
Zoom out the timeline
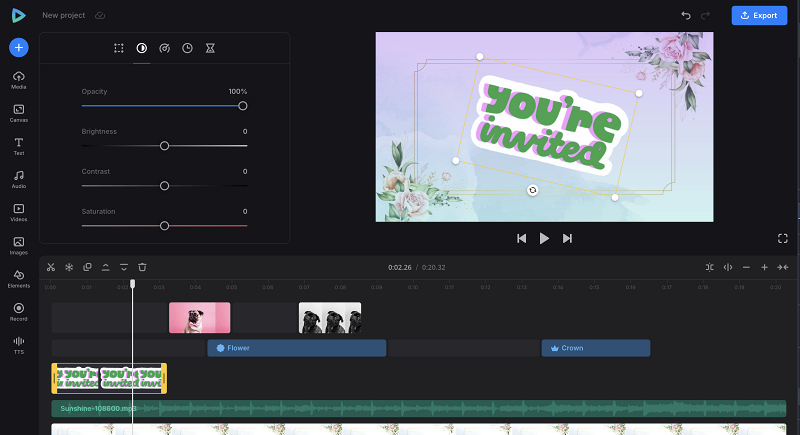pyautogui.click(x=746, y=267)
